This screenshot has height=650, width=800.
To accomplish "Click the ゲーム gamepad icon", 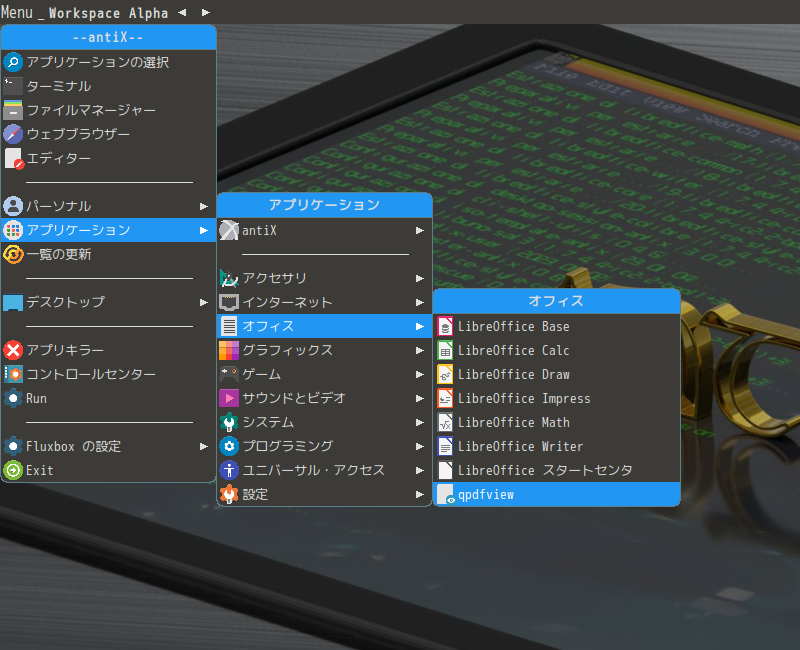I will coord(229,374).
